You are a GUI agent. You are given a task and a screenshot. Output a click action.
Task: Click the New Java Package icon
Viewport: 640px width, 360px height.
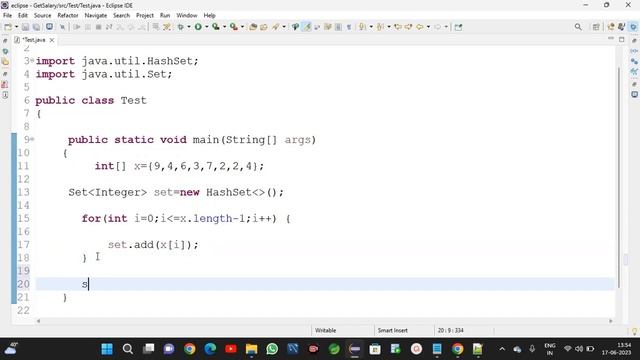point(253,27)
